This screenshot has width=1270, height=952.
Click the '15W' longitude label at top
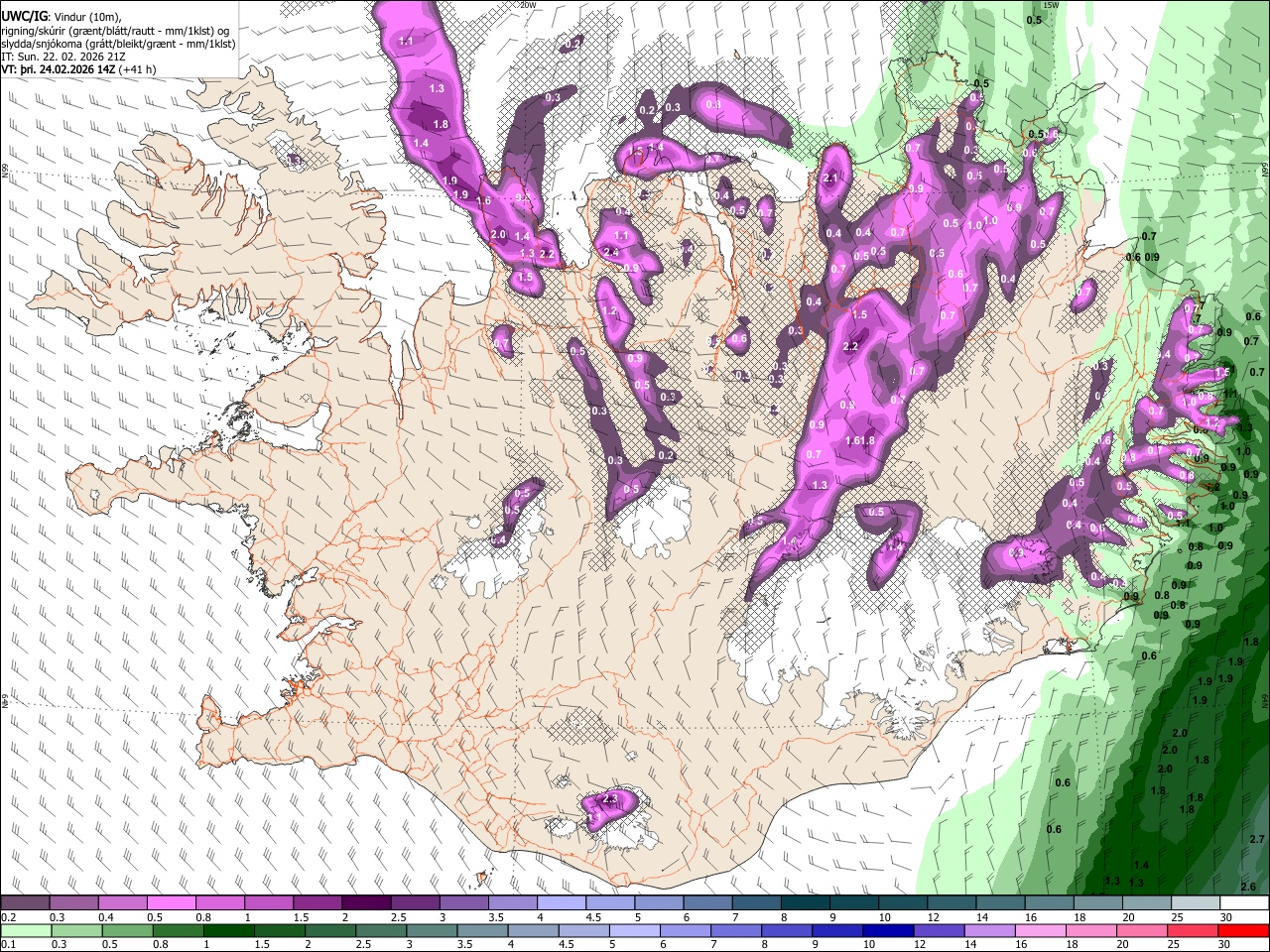tap(1051, 5)
